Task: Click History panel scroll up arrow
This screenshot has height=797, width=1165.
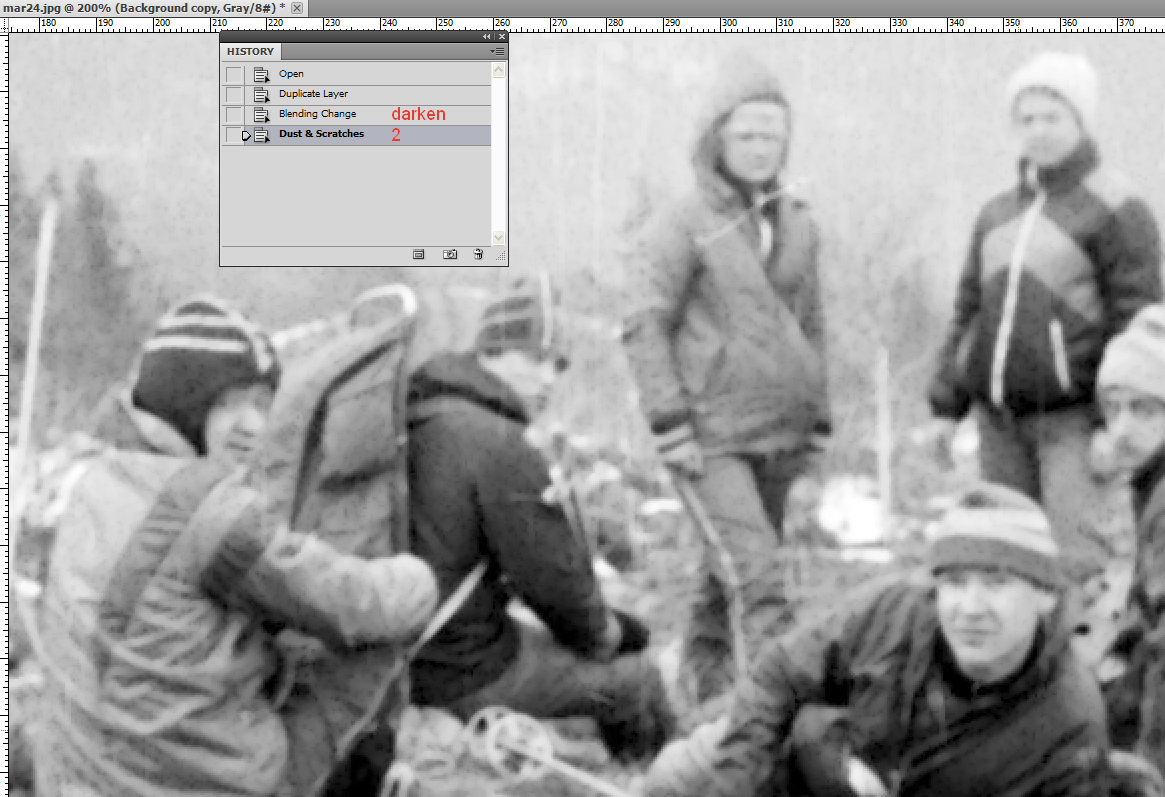Action: click(x=499, y=71)
